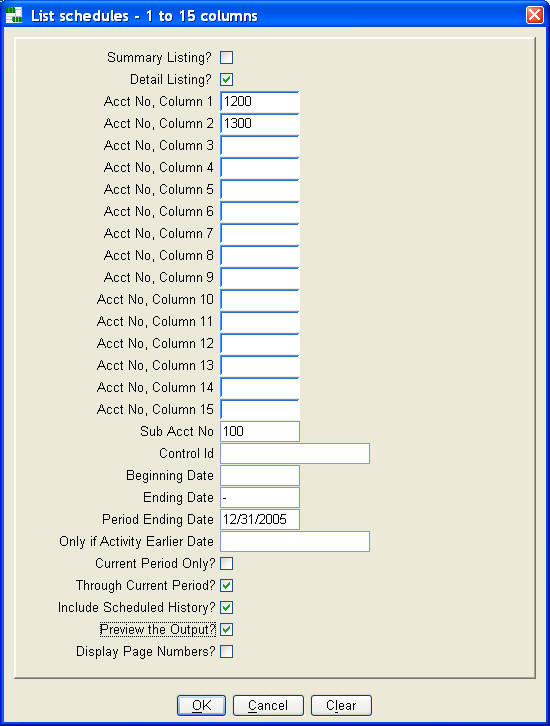Click the Period Ending Date field
The width and height of the screenshot is (550, 726).
(x=260, y=519)
